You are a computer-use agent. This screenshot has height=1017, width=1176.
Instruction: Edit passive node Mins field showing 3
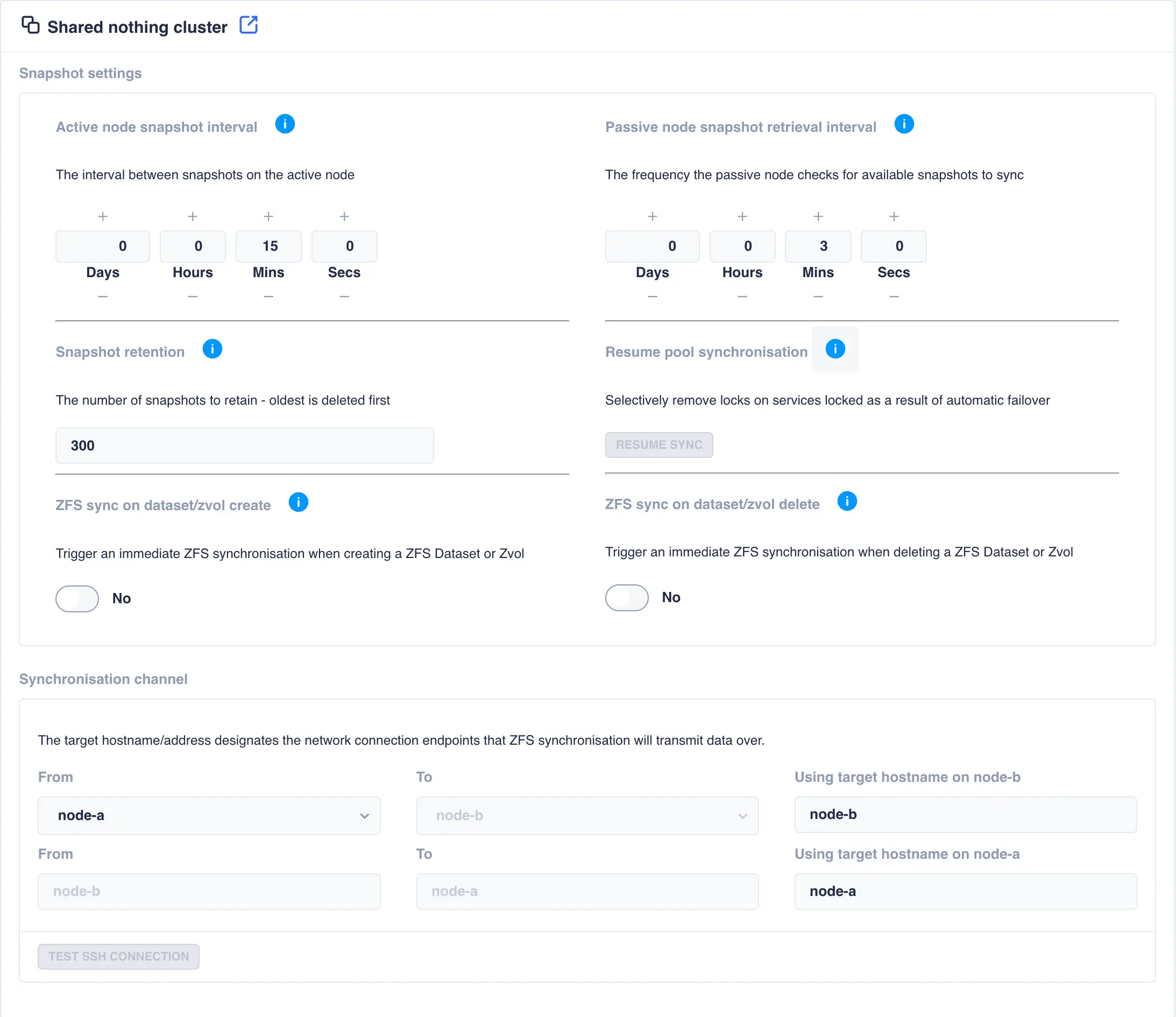(818, 246)
